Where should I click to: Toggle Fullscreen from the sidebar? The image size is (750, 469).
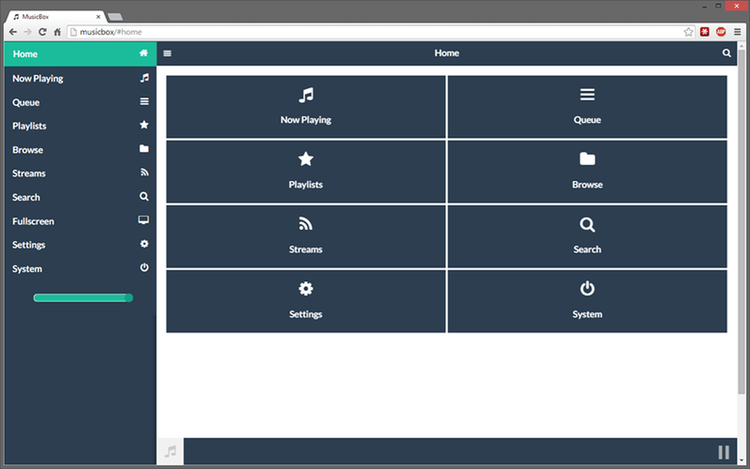click(x=78, y=221)
